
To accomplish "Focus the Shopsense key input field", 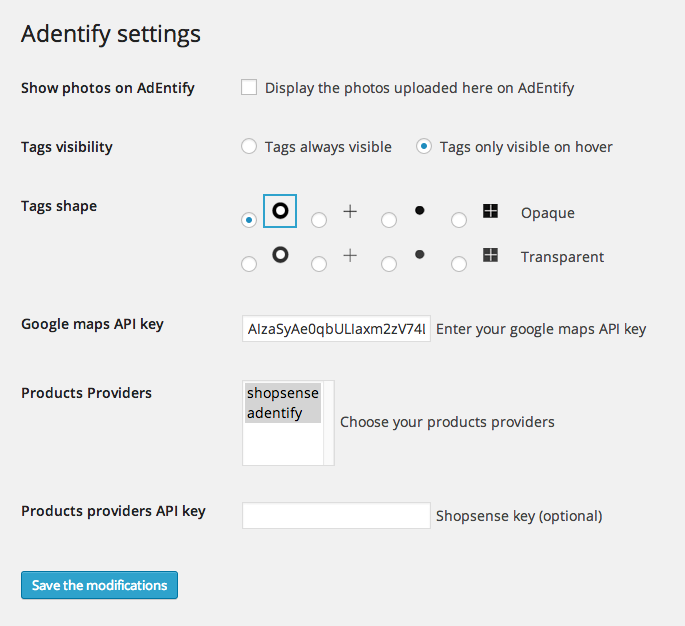I will pyautogui.click(x=336, y=515).
